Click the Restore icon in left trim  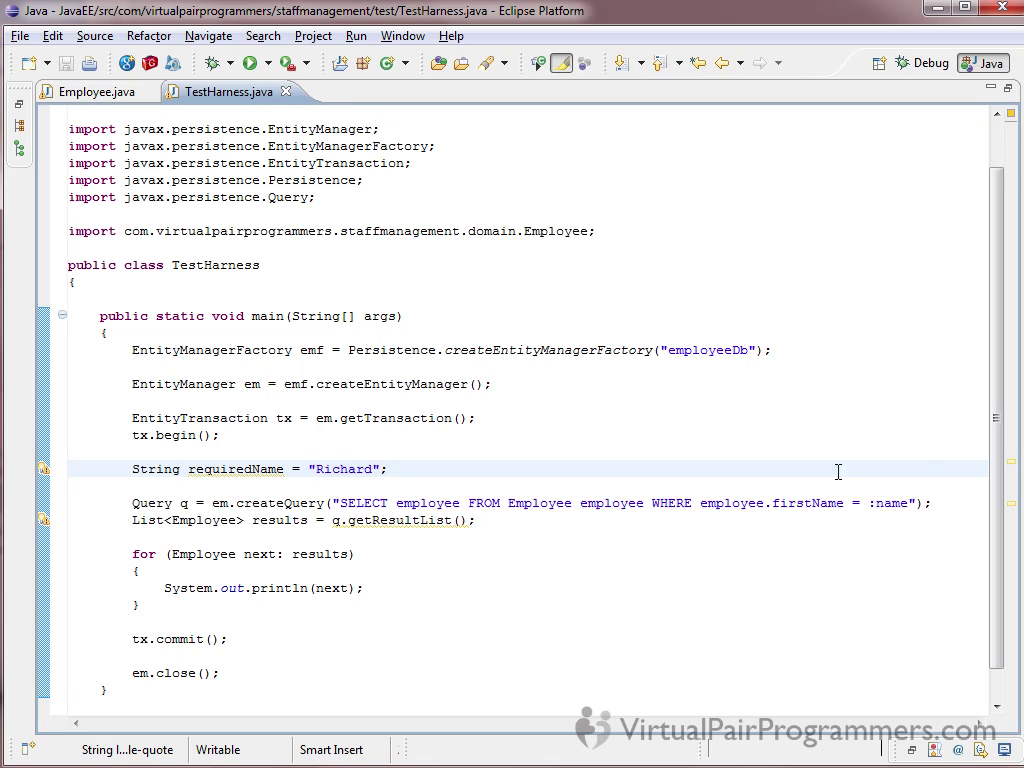(x=19, y=104)
